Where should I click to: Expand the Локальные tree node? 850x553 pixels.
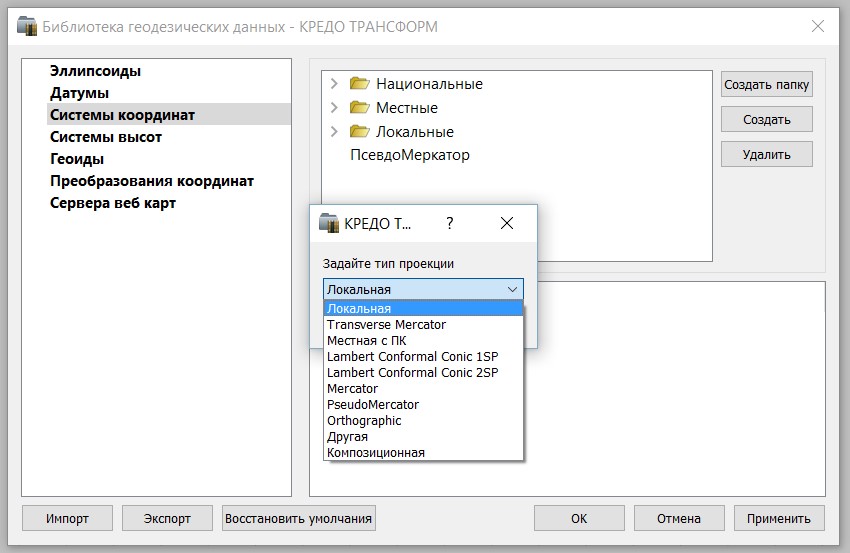334,131
